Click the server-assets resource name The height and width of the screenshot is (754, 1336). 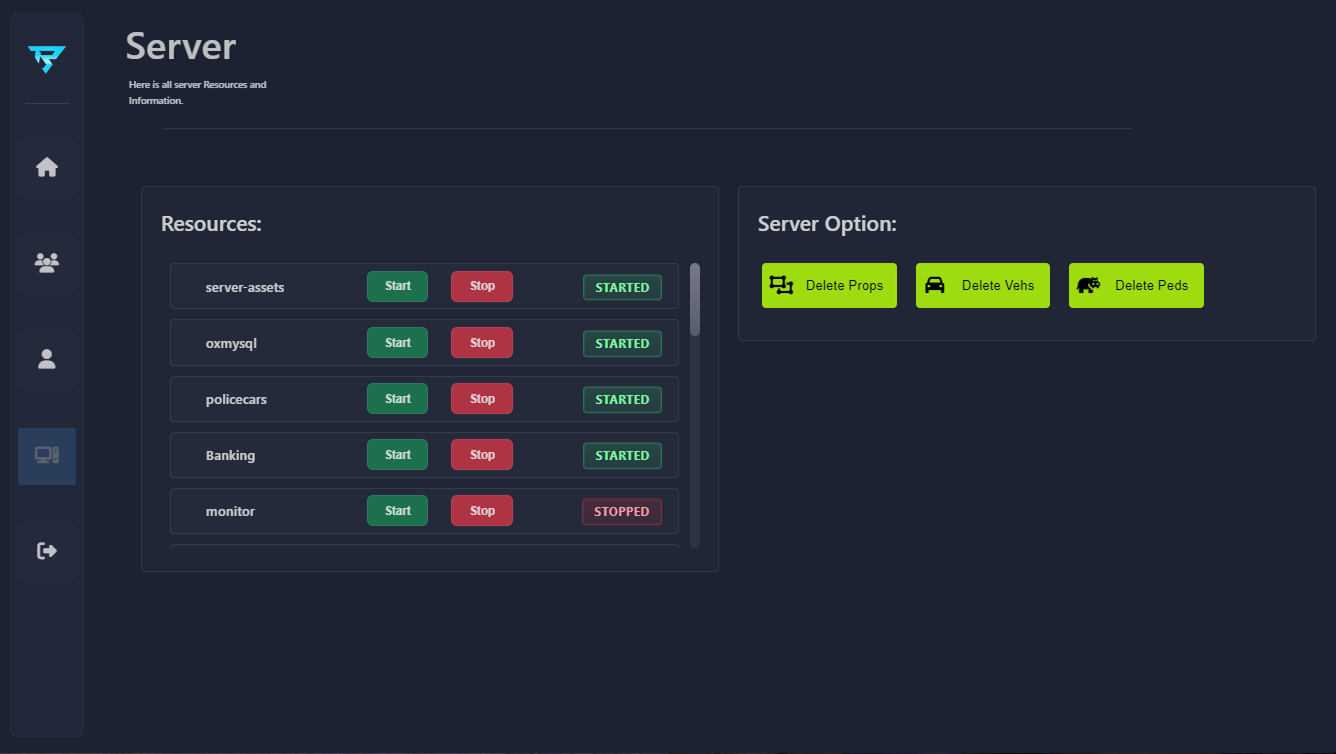[245, 287]
